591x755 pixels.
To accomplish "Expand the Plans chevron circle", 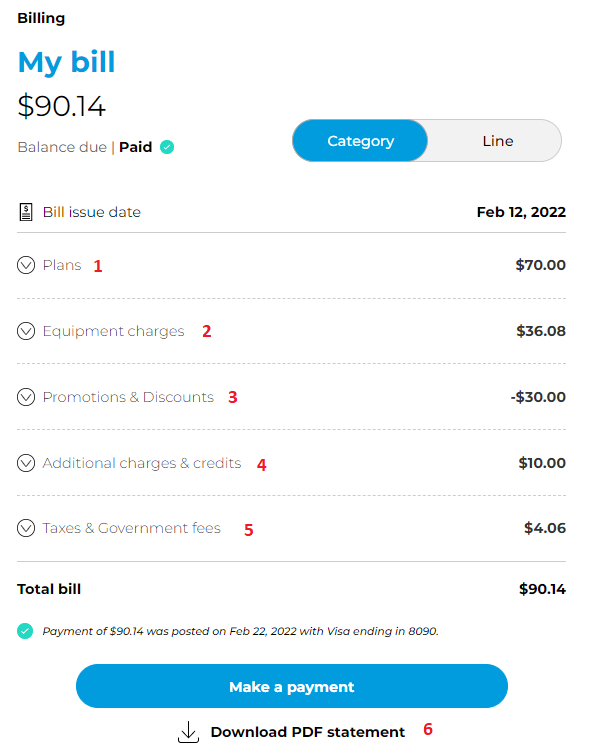I will (26, 265).
